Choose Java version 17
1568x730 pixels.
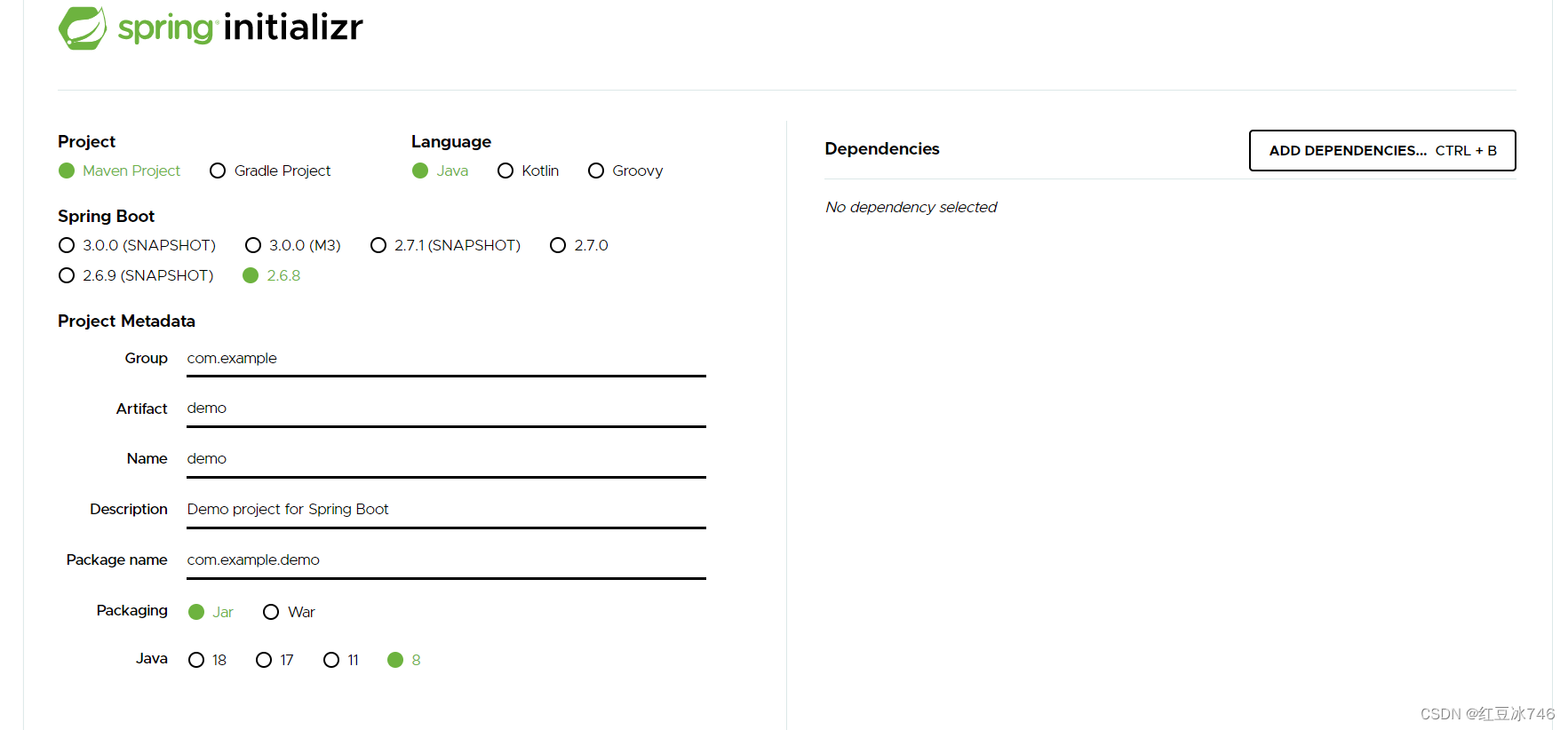pos(275,660)
